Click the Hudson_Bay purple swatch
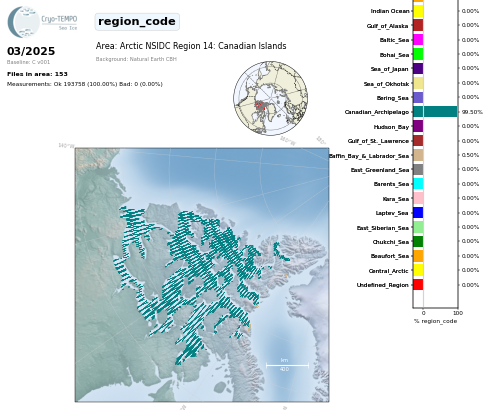 [x=418, y=126]
